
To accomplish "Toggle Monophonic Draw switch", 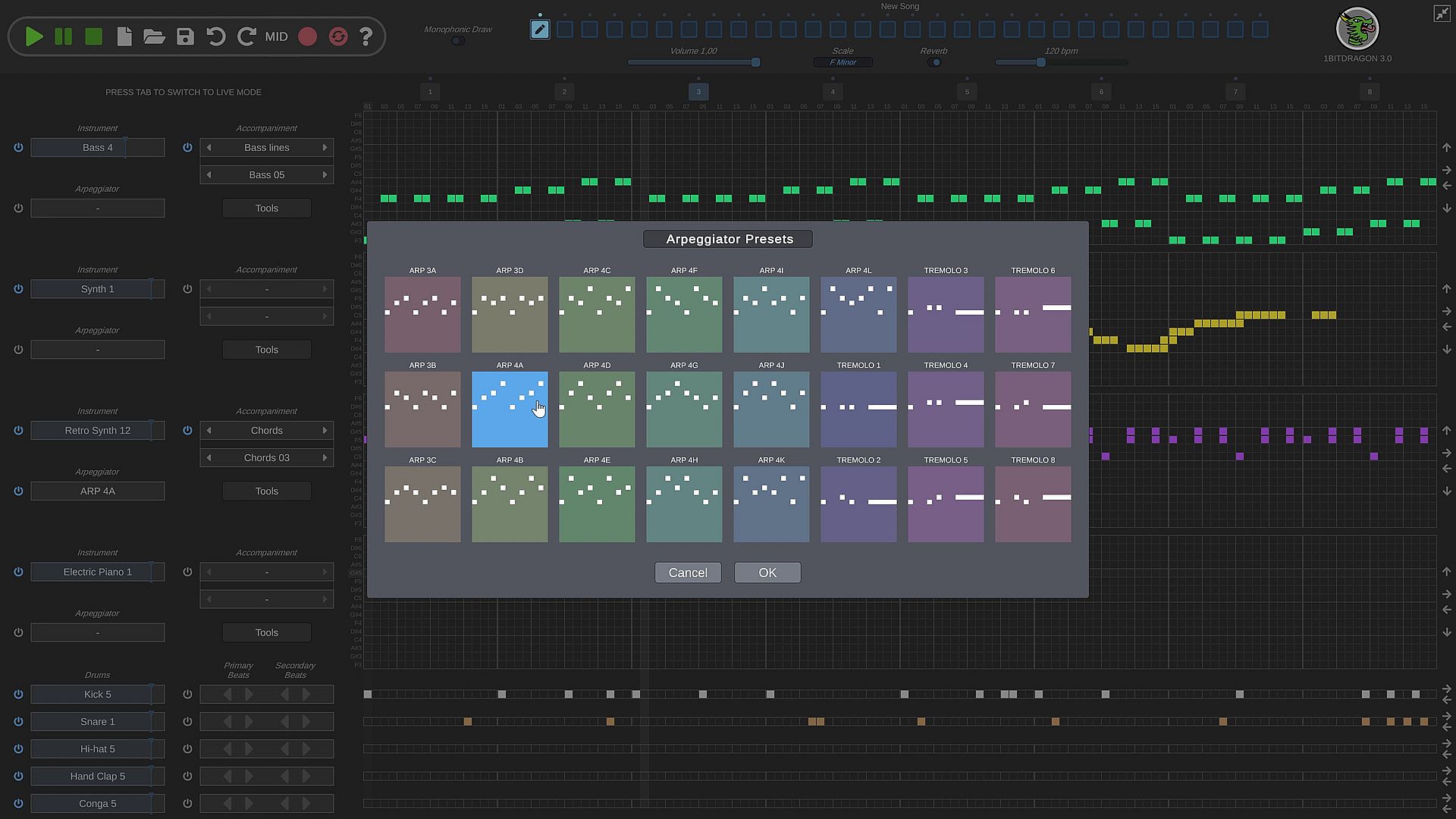I will point(457,41).
